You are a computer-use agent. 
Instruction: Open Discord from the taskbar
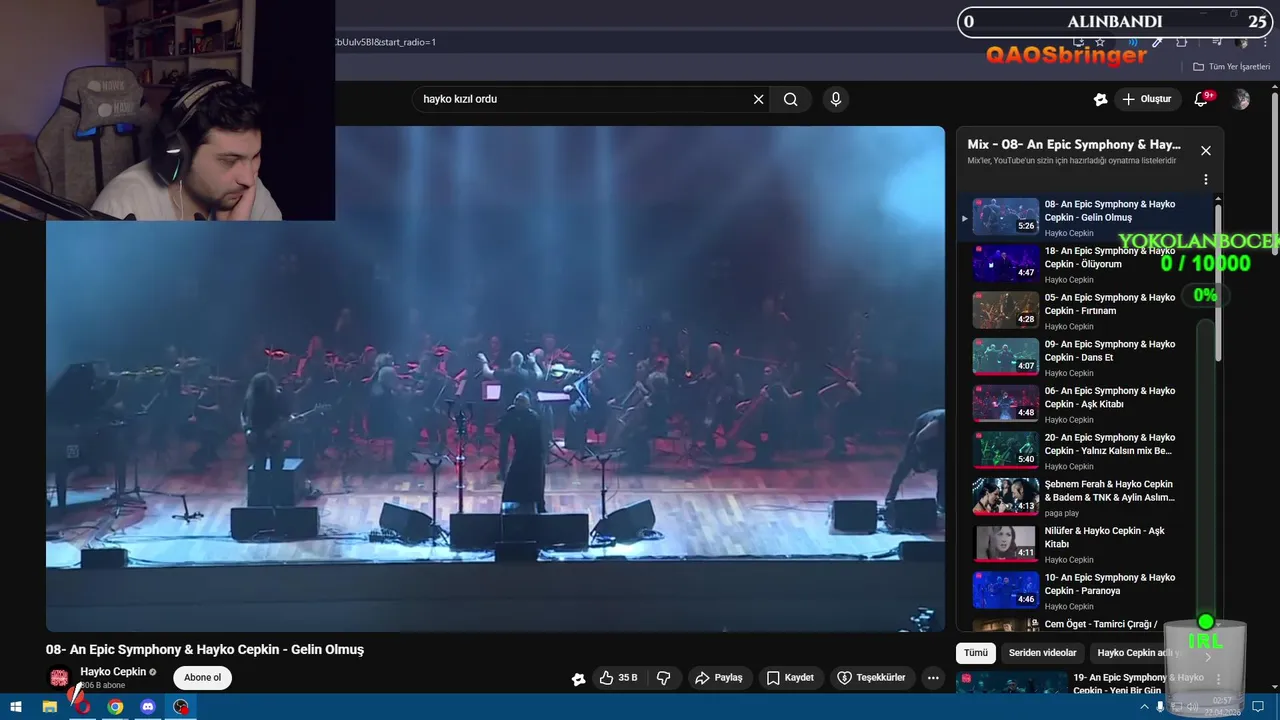click(148, 707)
